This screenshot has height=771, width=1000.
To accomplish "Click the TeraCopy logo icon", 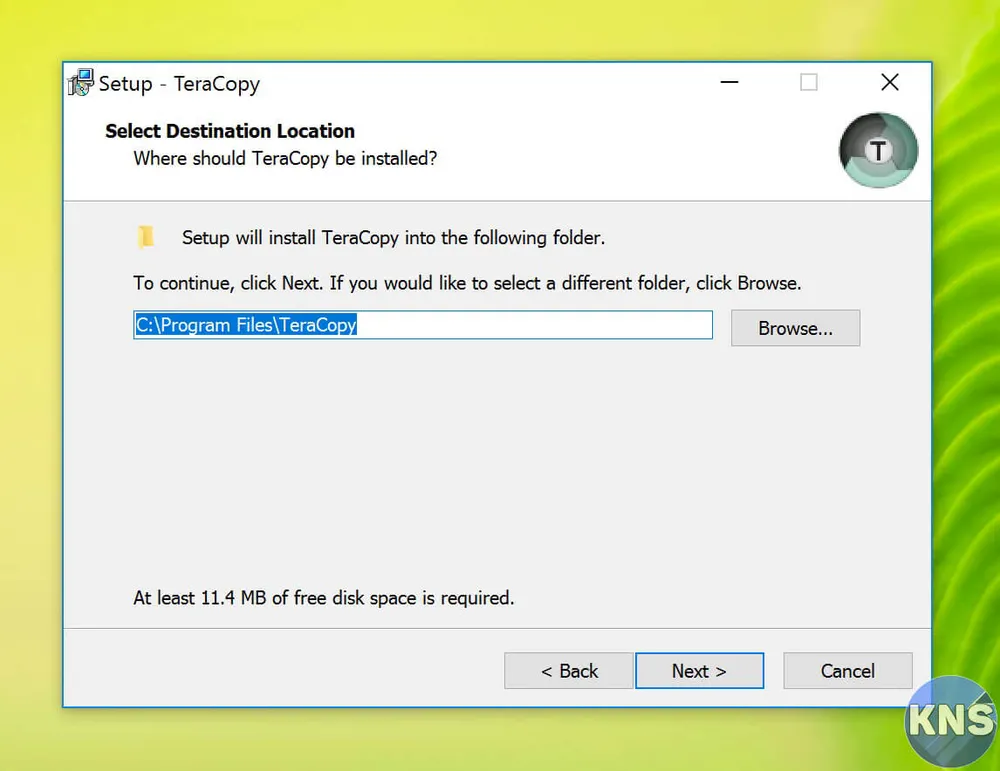I will (x=878, y=151).
